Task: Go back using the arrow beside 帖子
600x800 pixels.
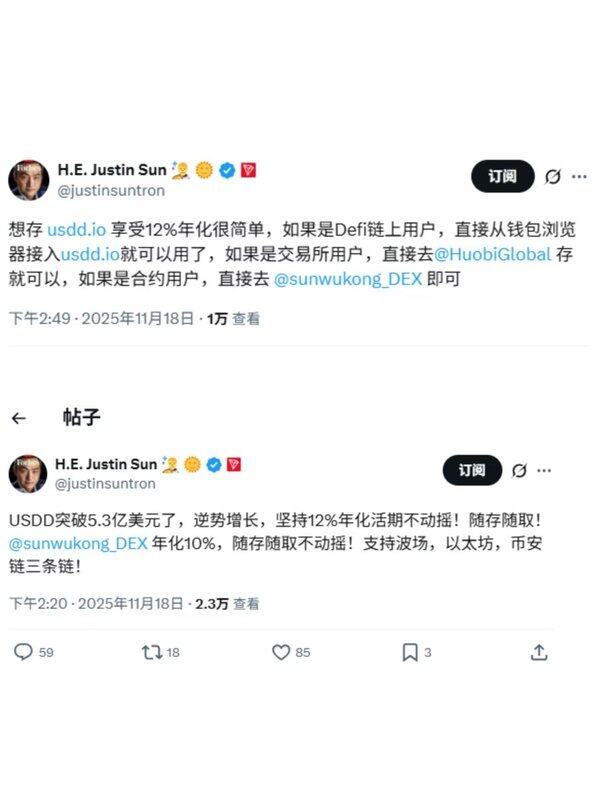Action: pos(19,418)
